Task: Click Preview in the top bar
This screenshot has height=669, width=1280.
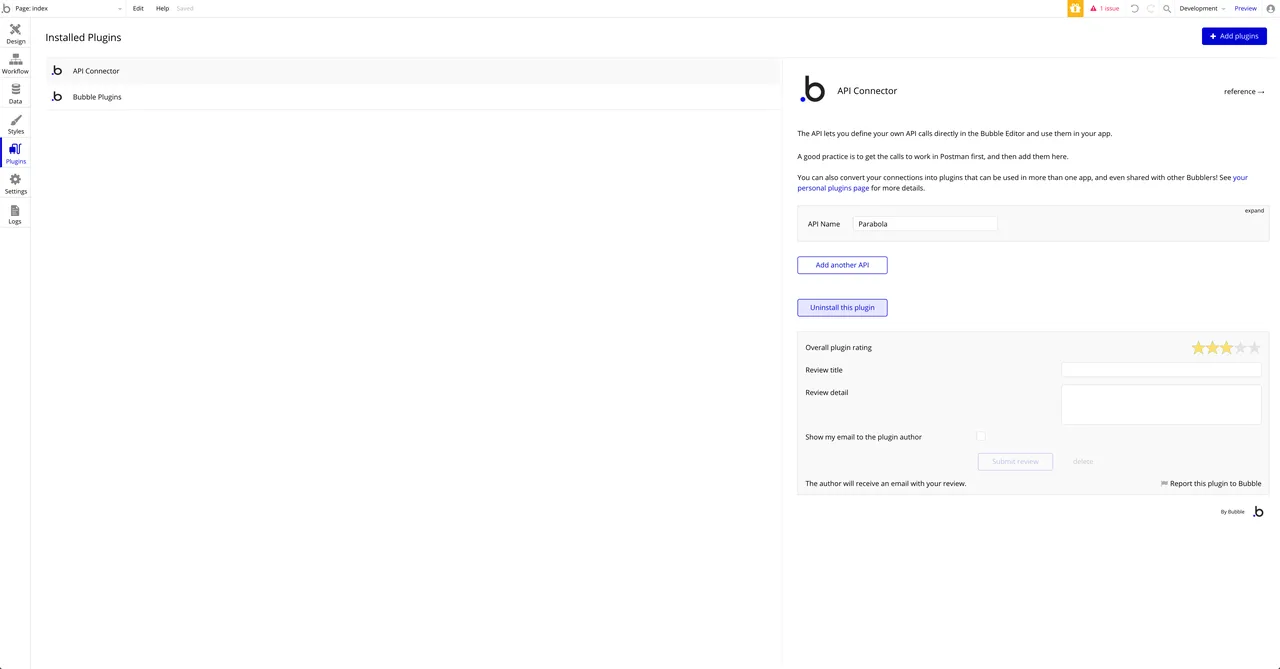Action: pos(1245,8)
